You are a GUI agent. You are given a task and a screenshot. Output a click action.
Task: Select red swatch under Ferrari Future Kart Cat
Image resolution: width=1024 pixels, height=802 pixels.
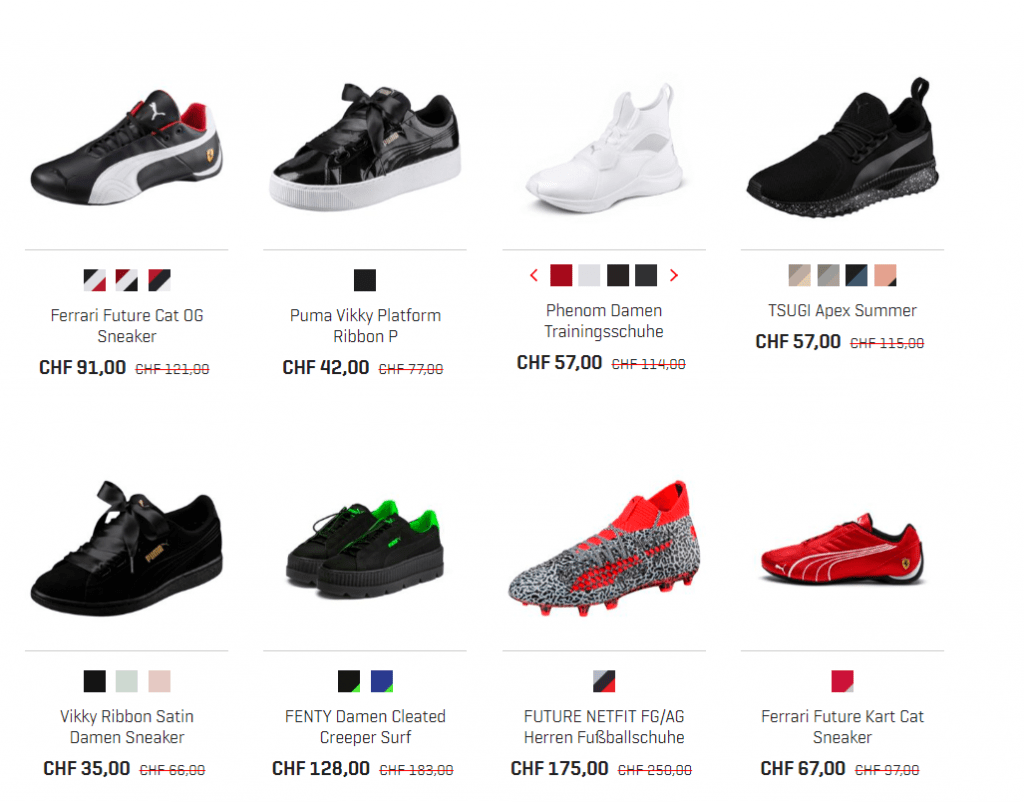coord(842,681)
